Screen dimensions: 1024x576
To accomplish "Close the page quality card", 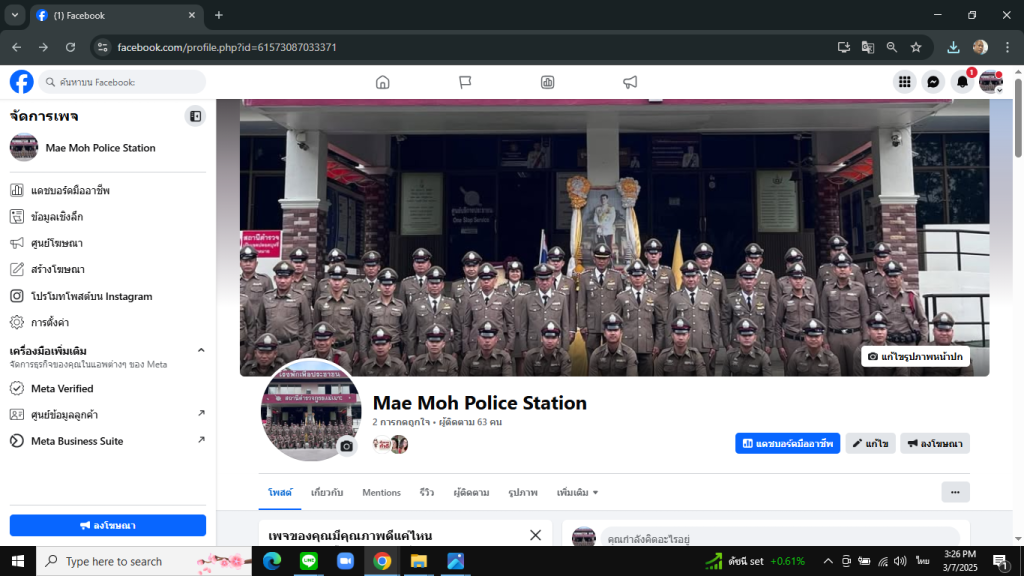I will 535,535.
